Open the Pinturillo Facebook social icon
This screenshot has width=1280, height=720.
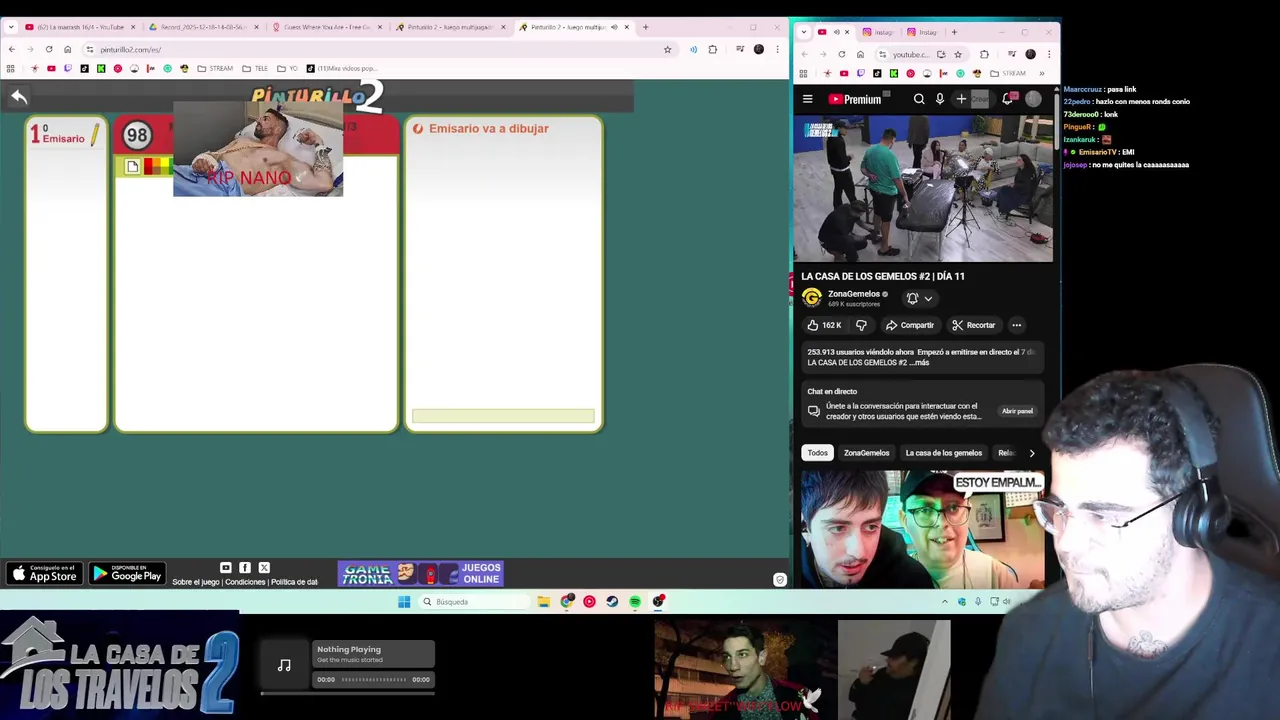coord(245,568)
